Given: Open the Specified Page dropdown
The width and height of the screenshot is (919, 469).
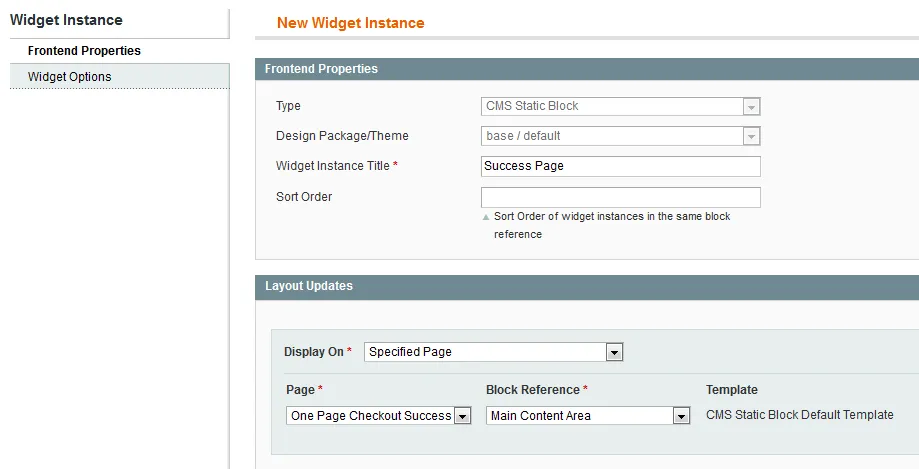Looking at the screenshot, I should (x=485, y=352).
